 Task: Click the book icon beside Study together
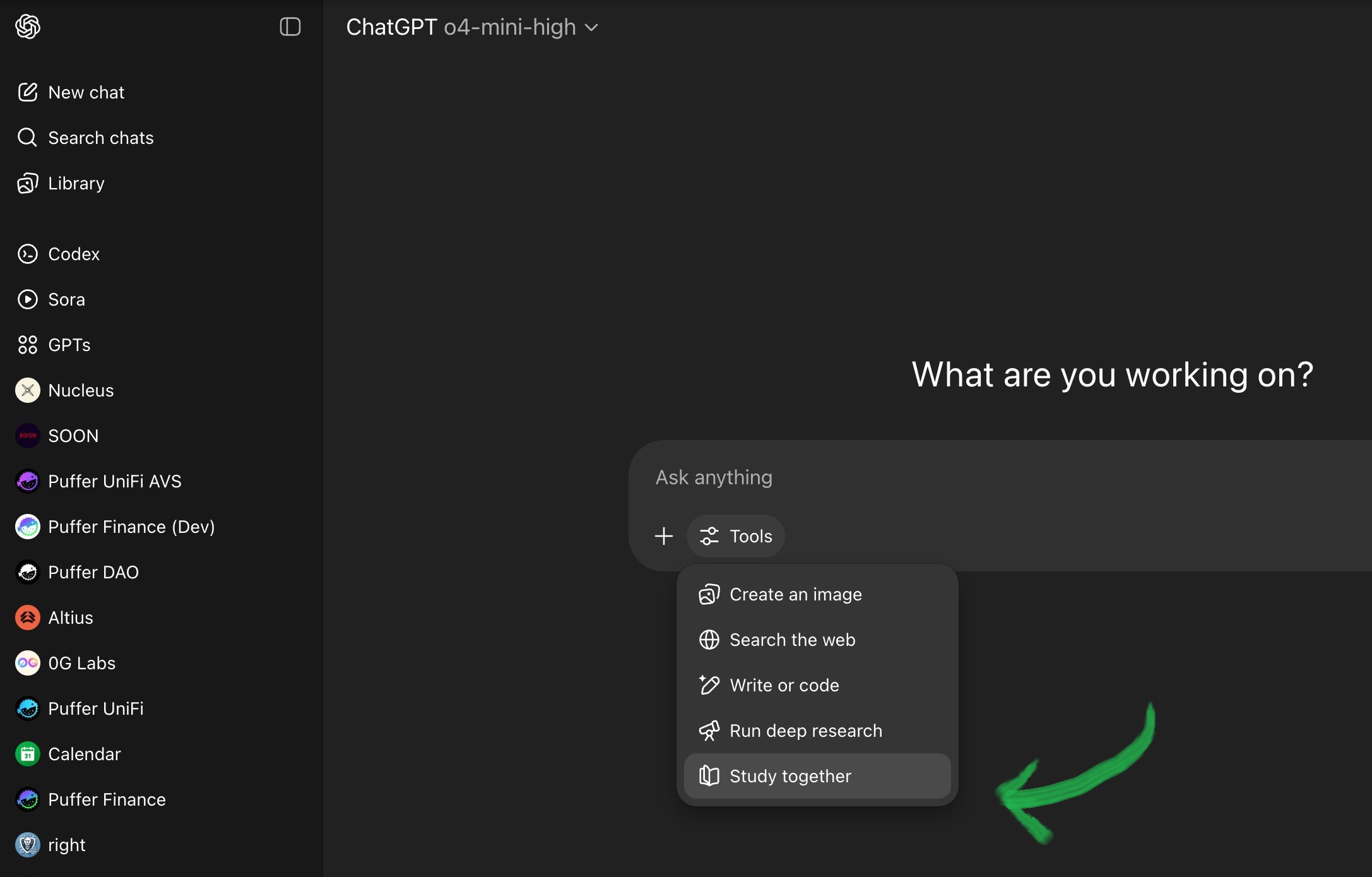(x=709, y=776)
